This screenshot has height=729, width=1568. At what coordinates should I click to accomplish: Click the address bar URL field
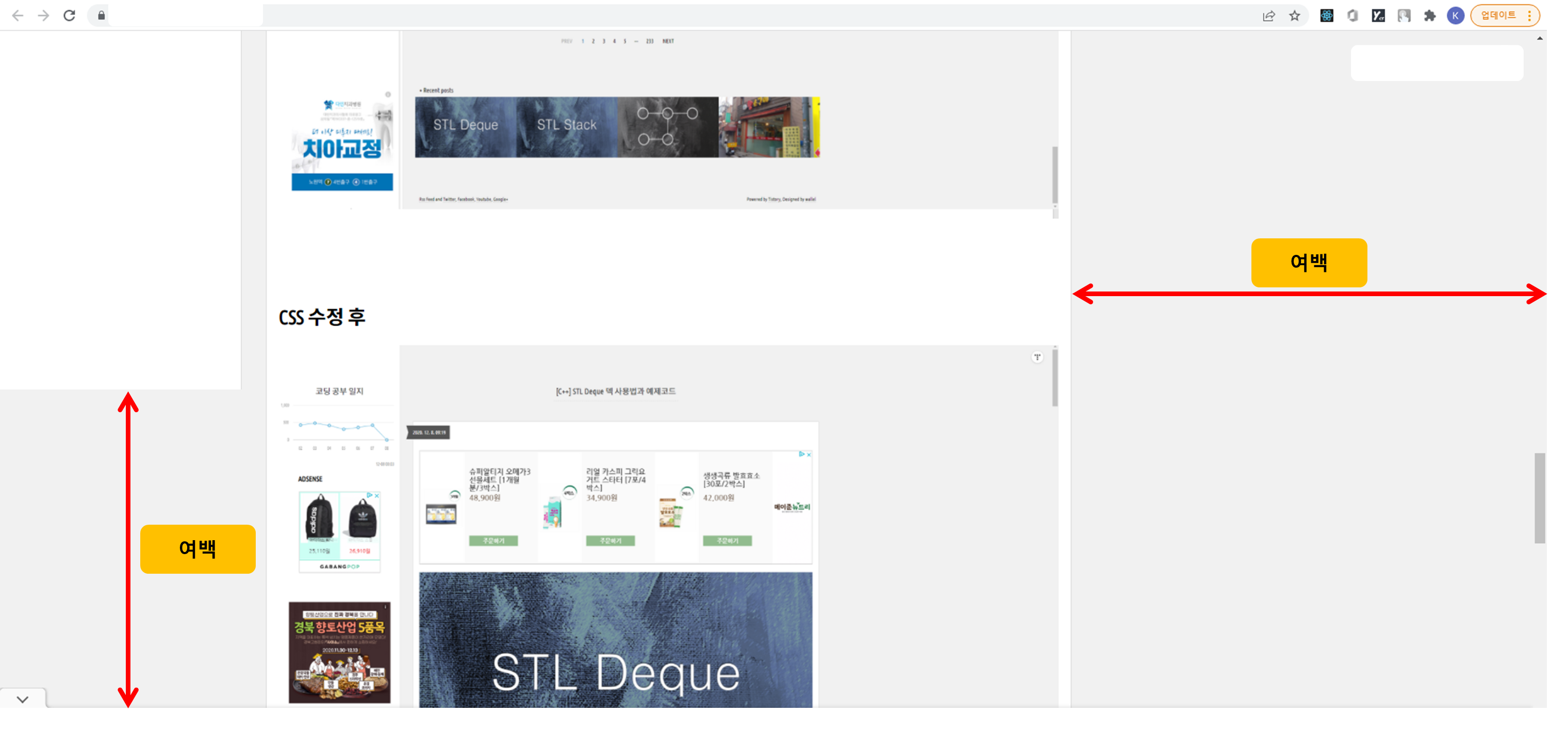point(186,15)
